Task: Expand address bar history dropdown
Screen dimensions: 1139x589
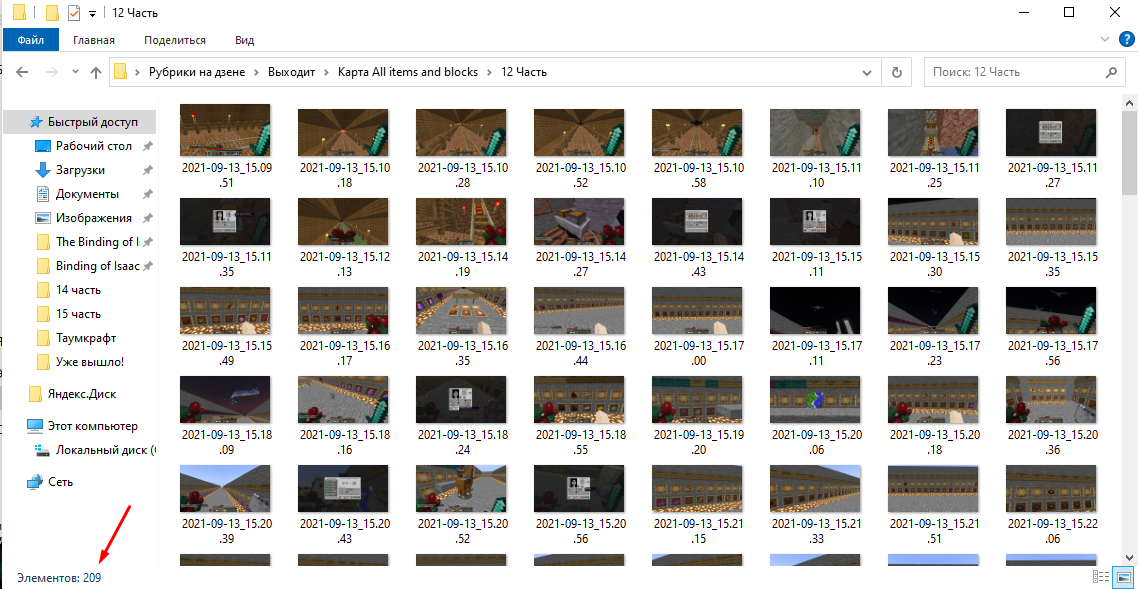Action: pos(867,72)
